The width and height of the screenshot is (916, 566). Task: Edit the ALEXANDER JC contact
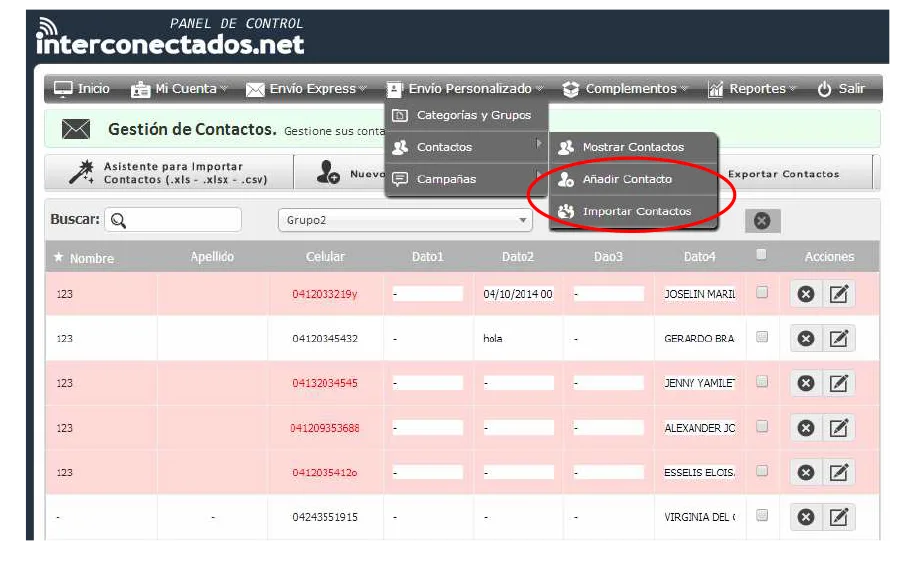[839, 428]
